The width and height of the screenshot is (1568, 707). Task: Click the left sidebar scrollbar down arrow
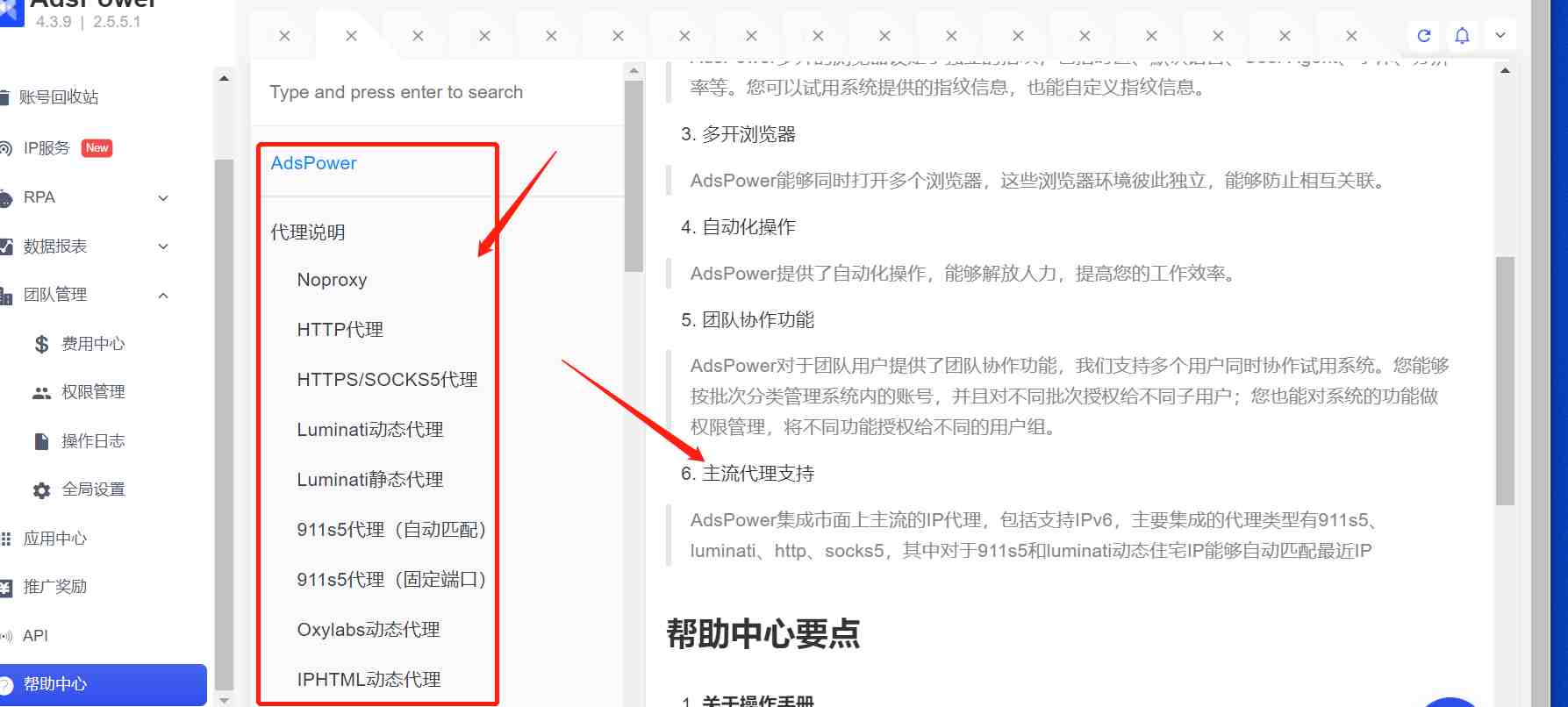[x=224, y=700]
